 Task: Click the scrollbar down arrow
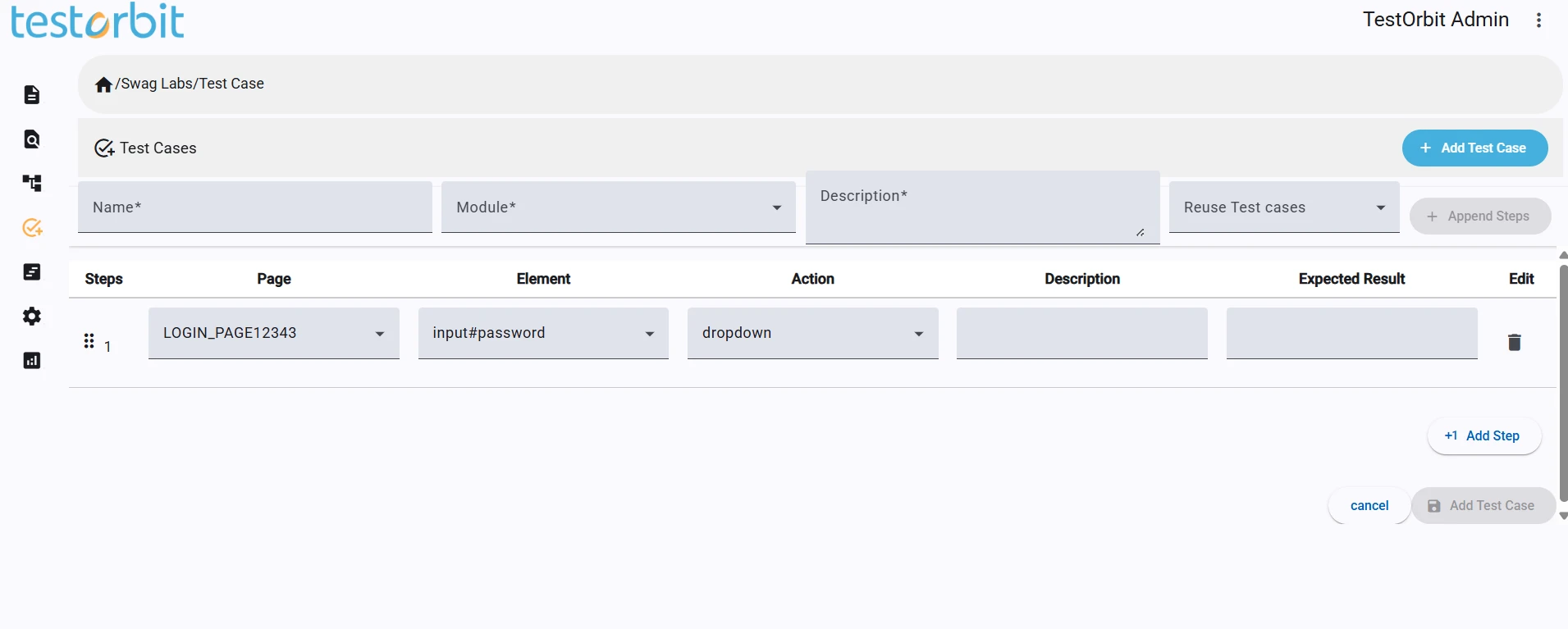1563,516
